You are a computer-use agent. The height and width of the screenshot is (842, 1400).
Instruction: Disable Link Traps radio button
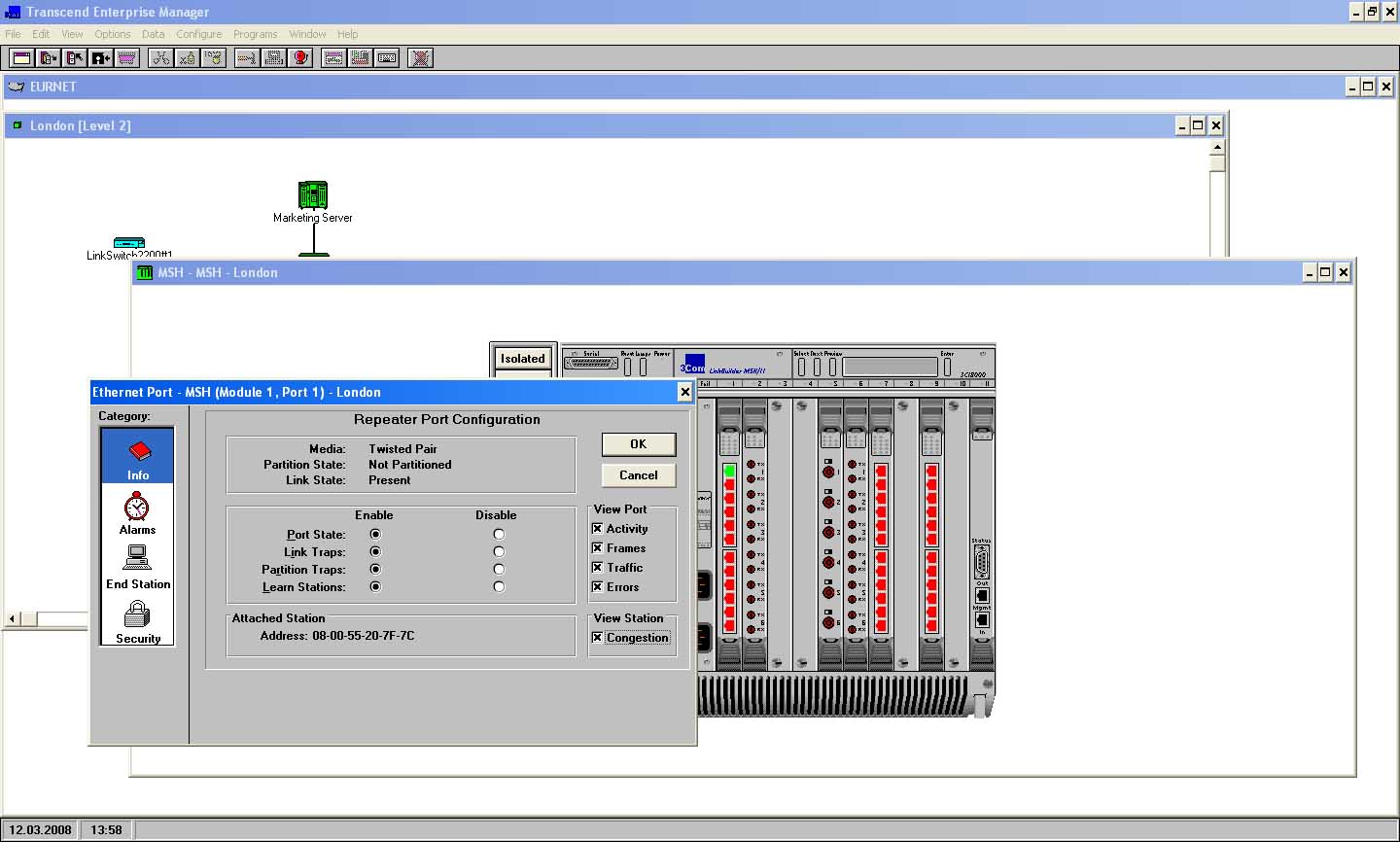499,551
